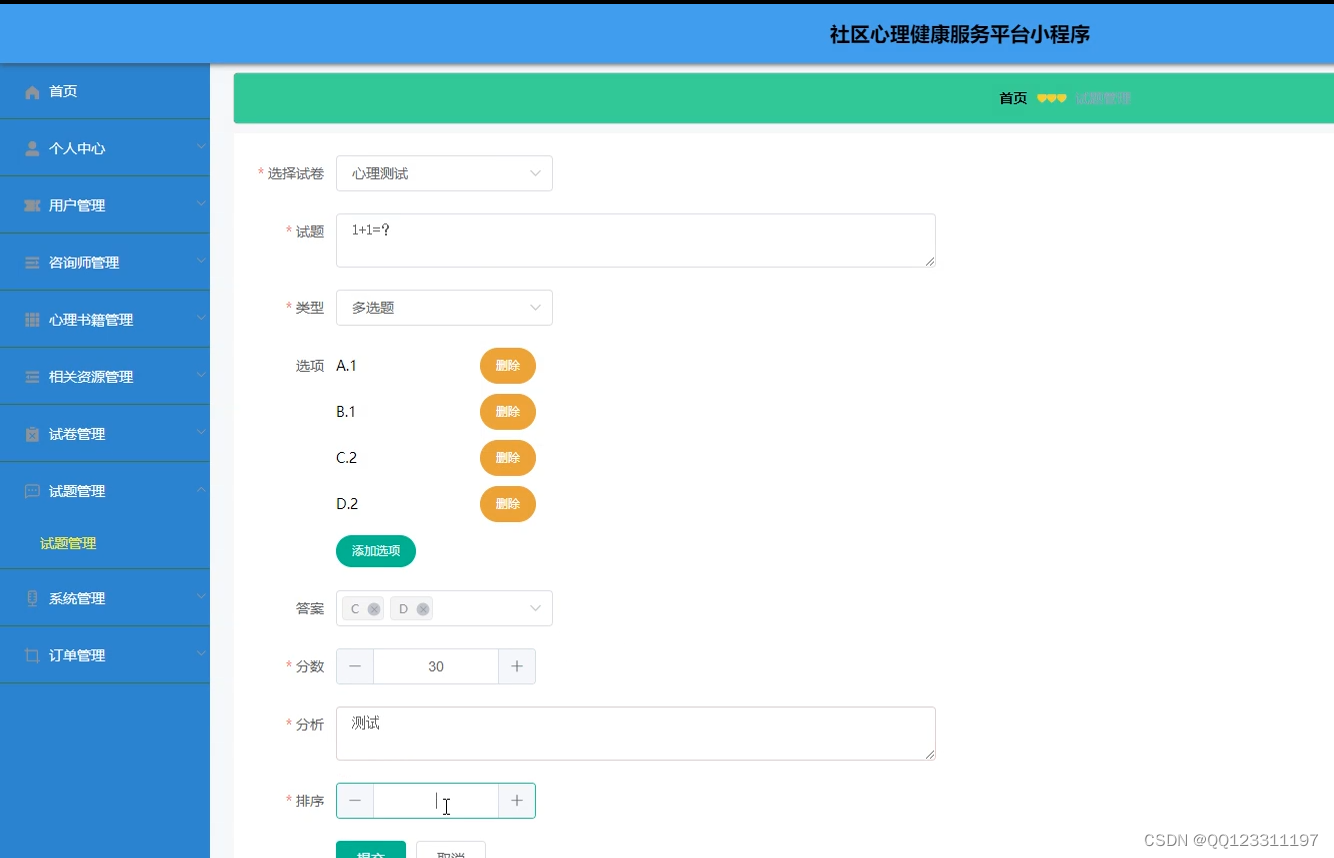Click the 分数 number field showing 30
Screen dimensions: 1334x858
[436, 667]
